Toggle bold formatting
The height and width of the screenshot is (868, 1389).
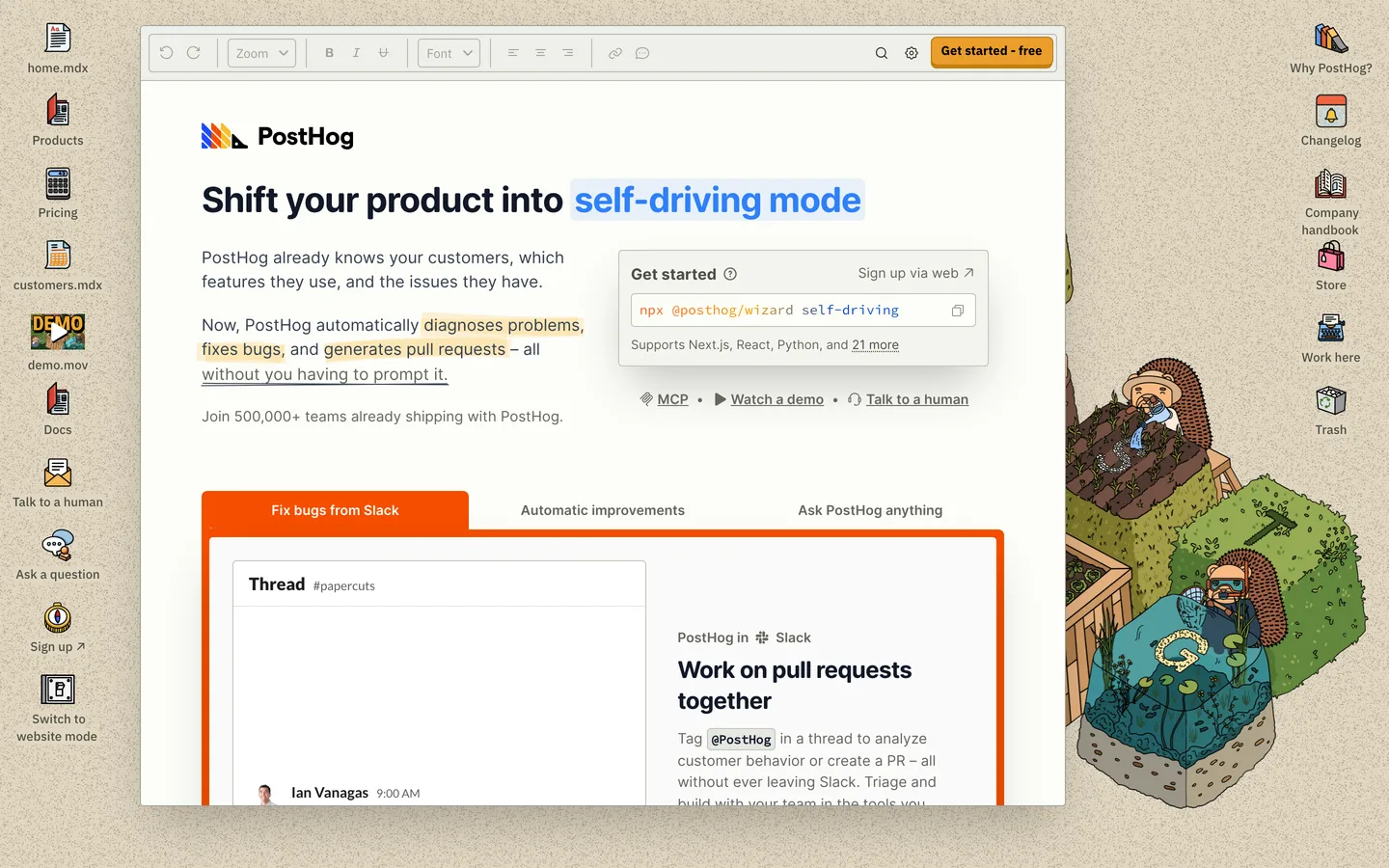tap(329, 53)
